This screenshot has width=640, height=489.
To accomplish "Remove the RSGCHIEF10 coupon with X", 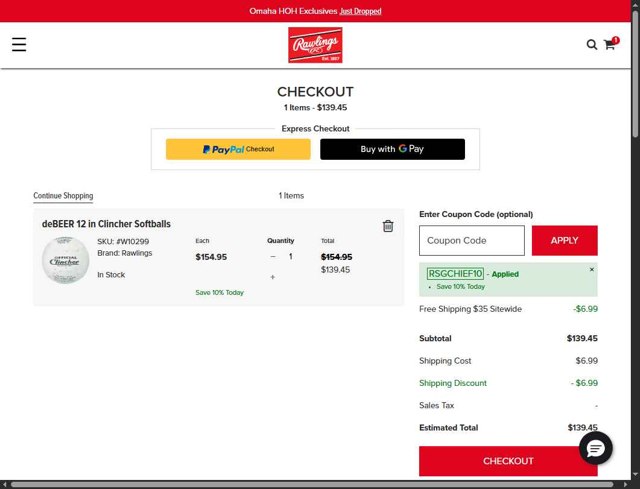I will tap(591, 269).
